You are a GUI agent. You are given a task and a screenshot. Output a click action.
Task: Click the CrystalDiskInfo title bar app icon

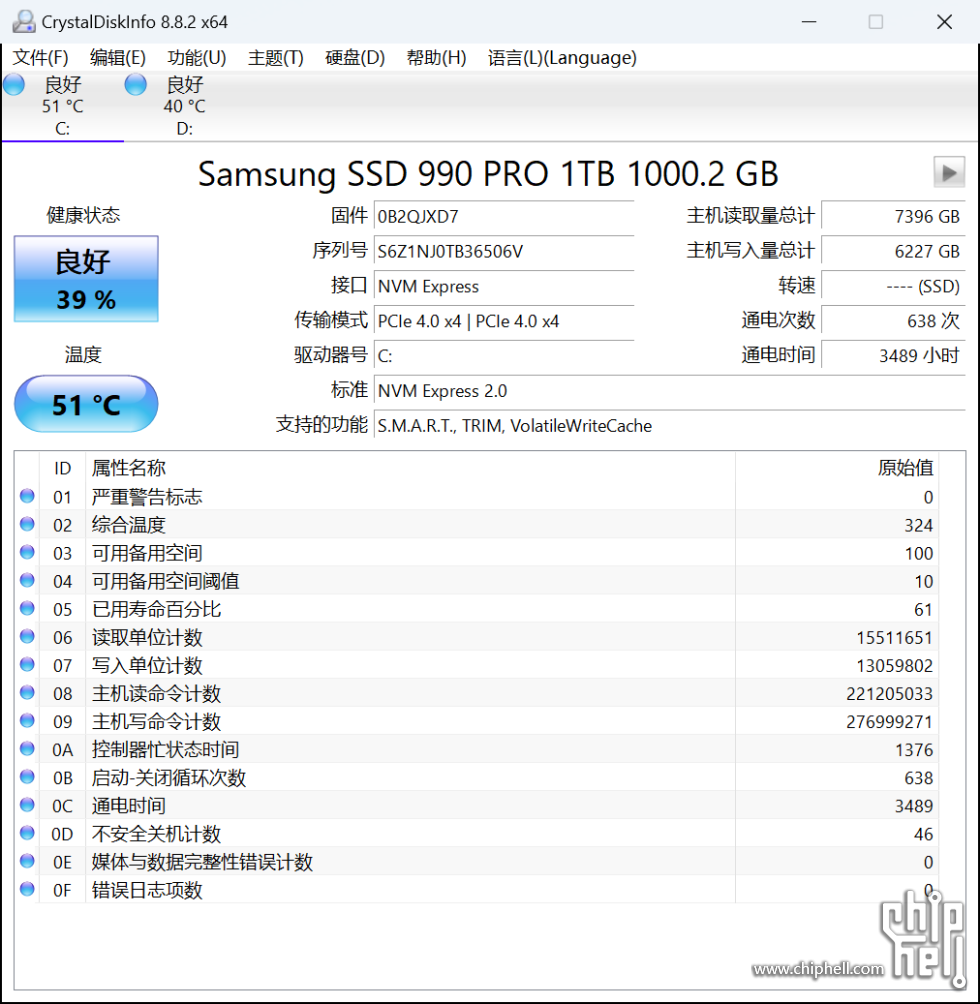(24, 22)
